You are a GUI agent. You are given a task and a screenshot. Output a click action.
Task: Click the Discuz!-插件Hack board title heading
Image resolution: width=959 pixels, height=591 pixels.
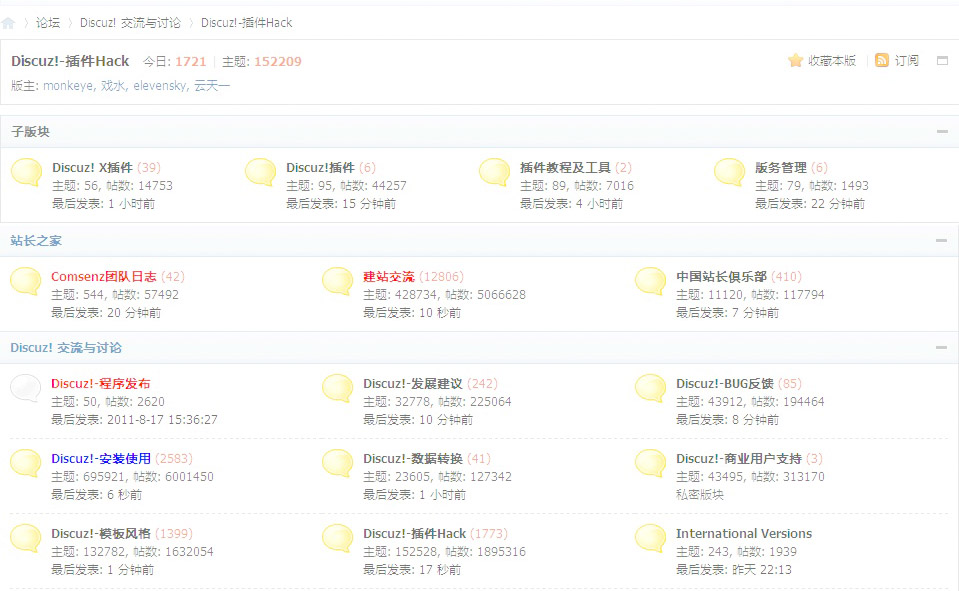coord(70,61)
